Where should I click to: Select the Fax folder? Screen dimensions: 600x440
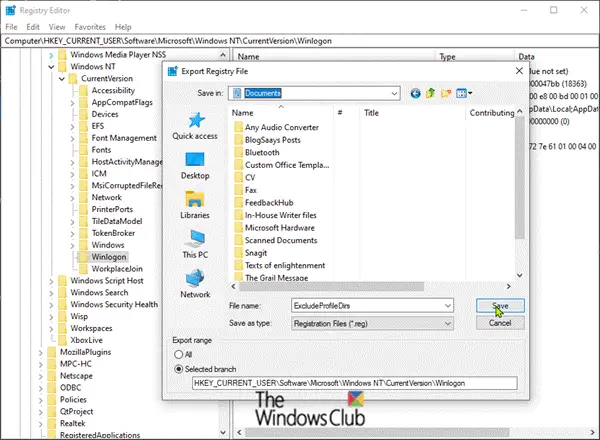click(245, 190)
